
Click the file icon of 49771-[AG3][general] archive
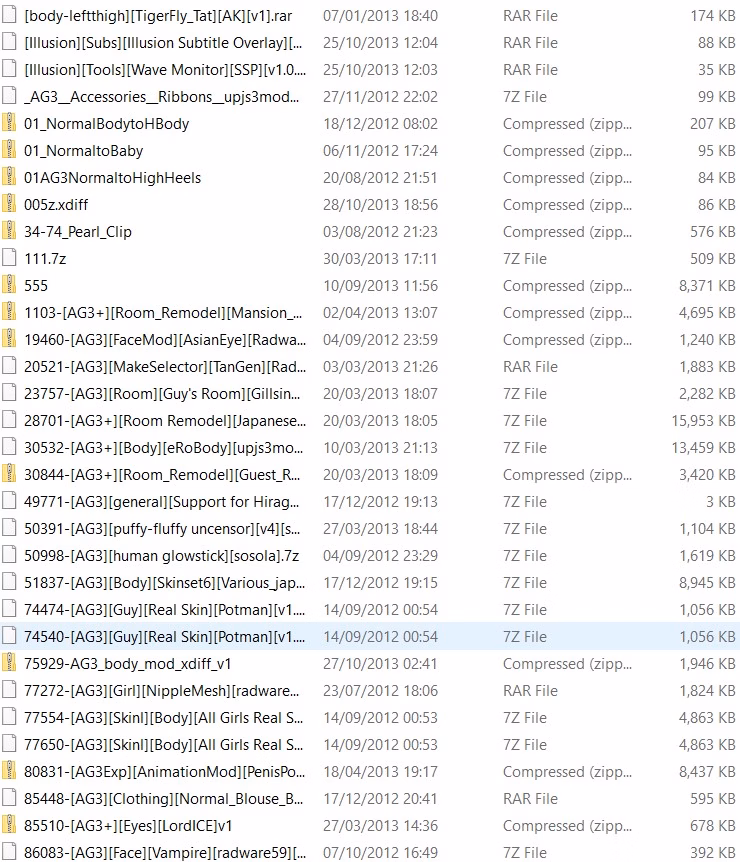9,501
